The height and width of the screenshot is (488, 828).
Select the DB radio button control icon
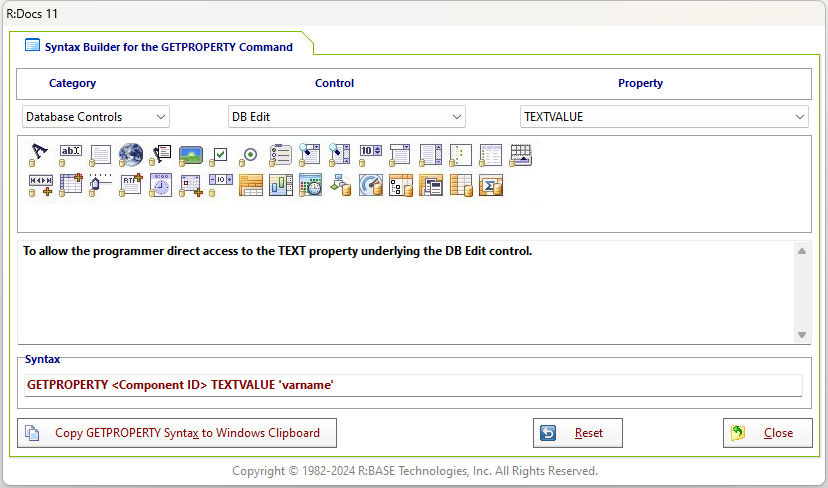(249, 155)
